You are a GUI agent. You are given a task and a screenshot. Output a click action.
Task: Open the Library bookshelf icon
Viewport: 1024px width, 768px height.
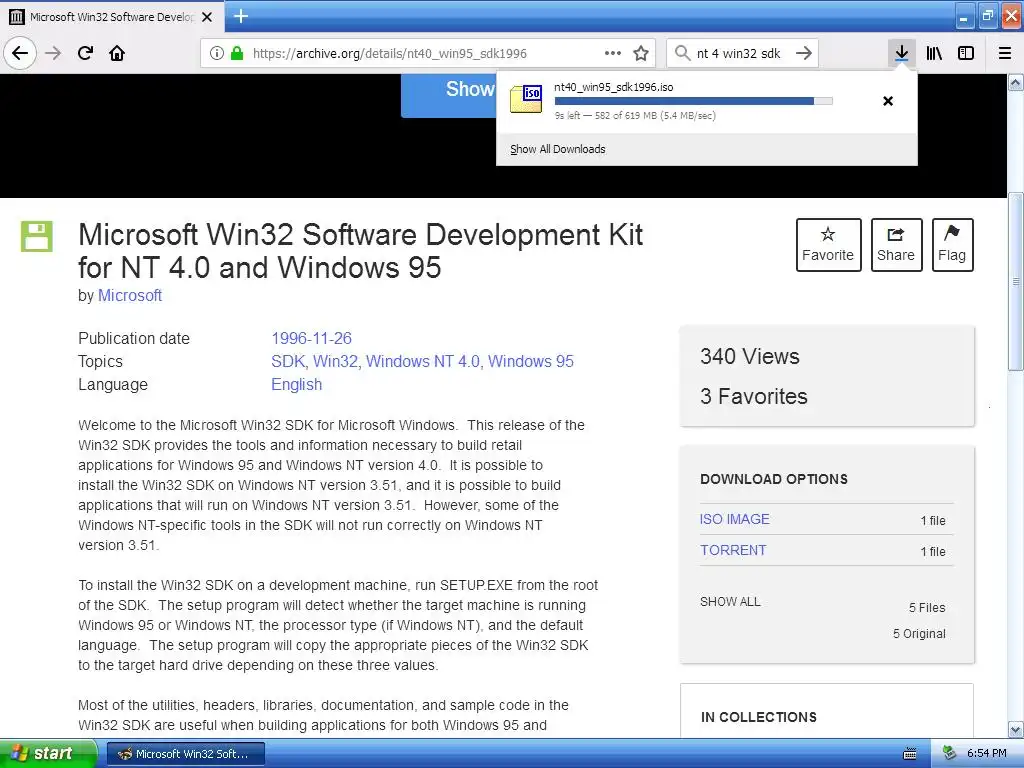click(x=934, y=53)
